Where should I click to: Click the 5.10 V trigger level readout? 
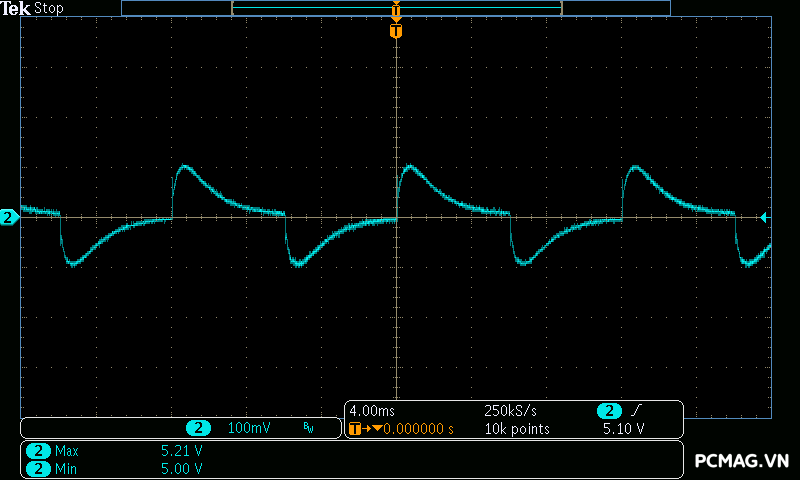[x=623, y=429]
